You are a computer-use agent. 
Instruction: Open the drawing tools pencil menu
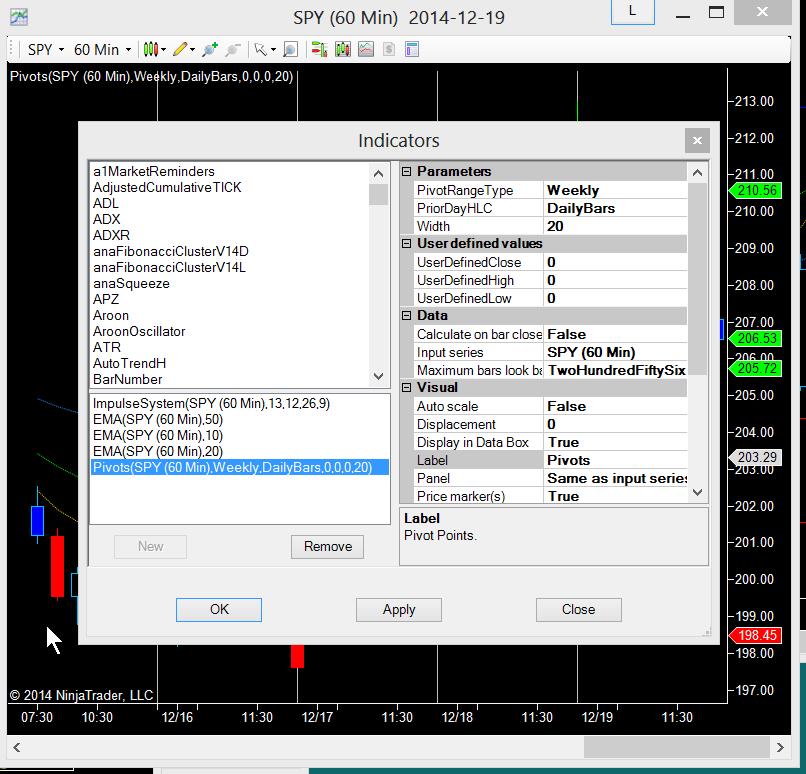tap(184, 49)
